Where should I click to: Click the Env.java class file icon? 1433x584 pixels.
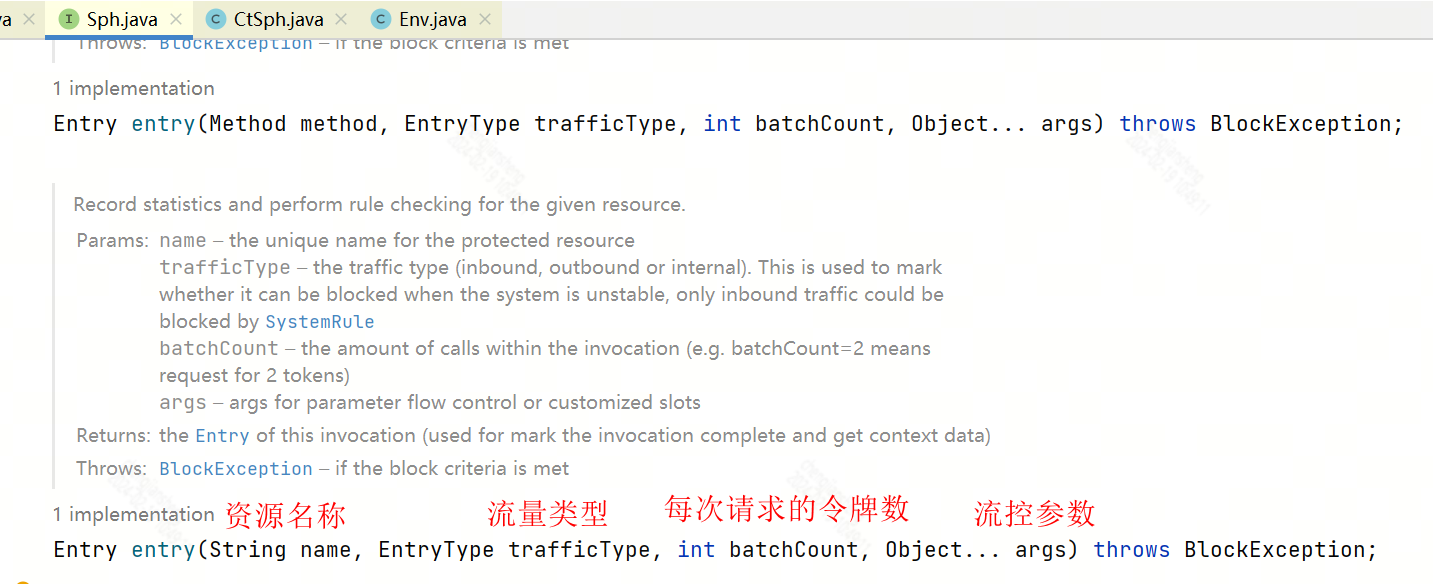(381, 19)
